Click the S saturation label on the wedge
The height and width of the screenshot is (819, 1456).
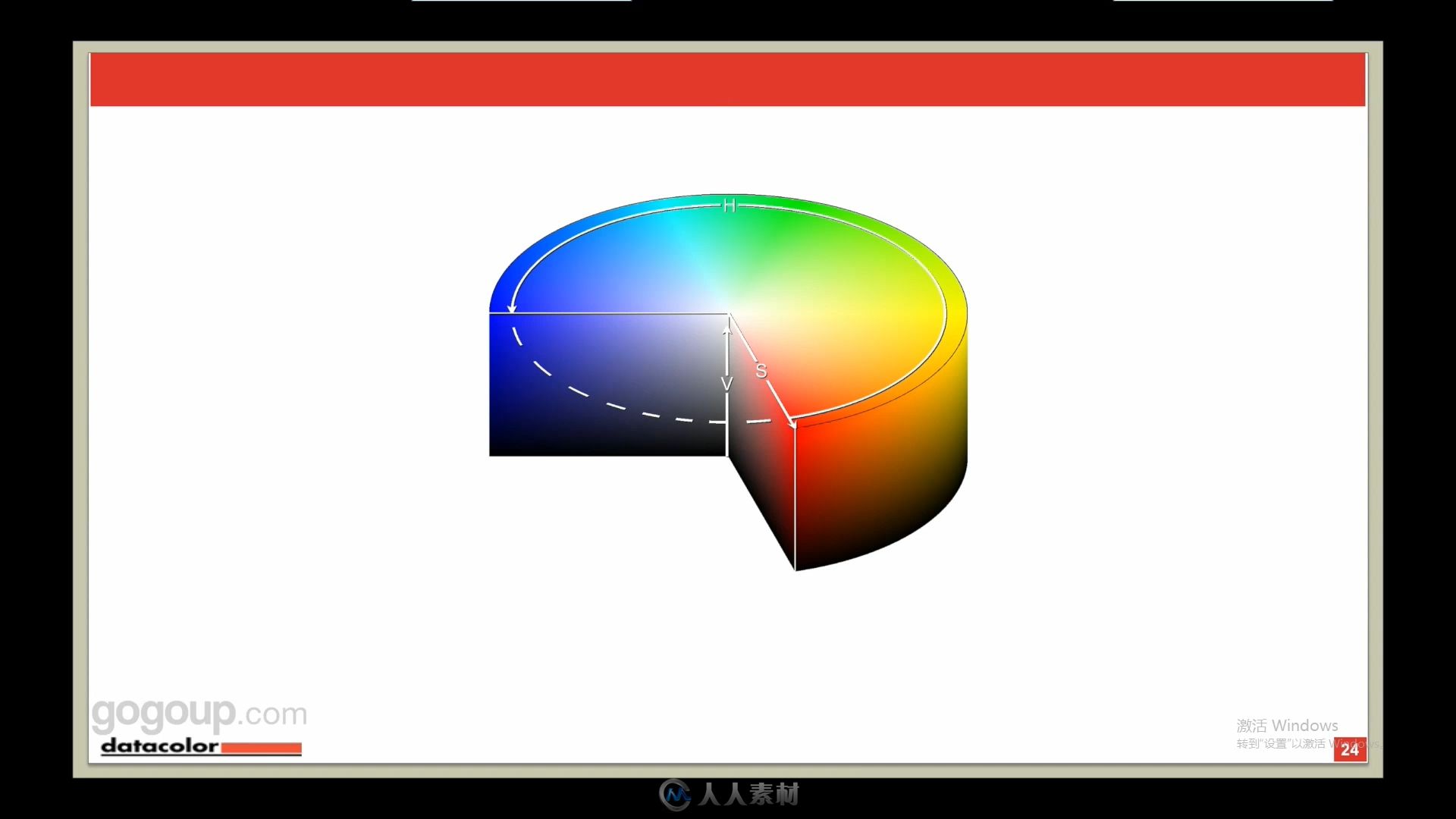(x=761, y=371)
